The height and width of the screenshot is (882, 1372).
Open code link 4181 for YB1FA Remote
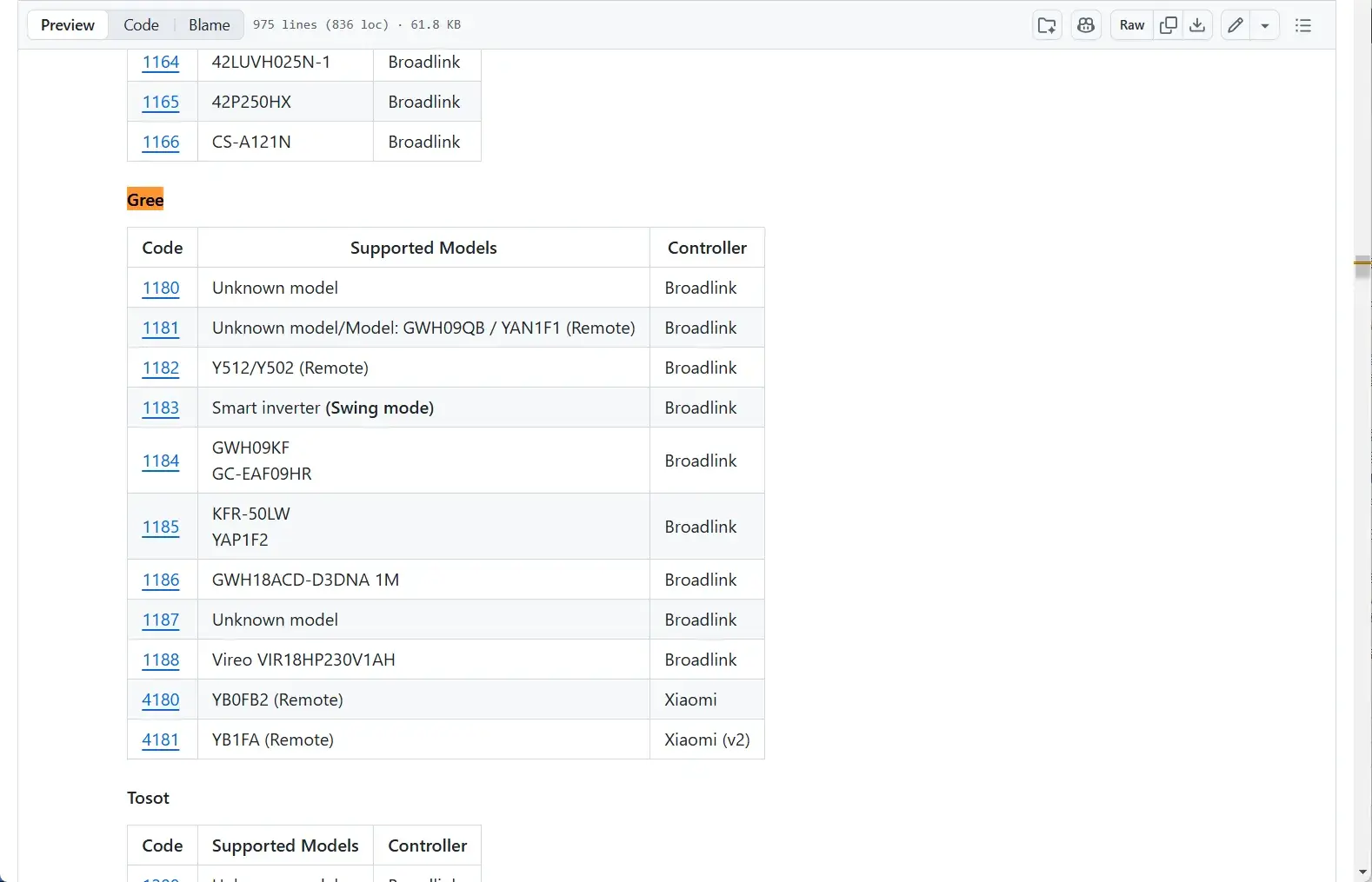[x=161, y=739]
